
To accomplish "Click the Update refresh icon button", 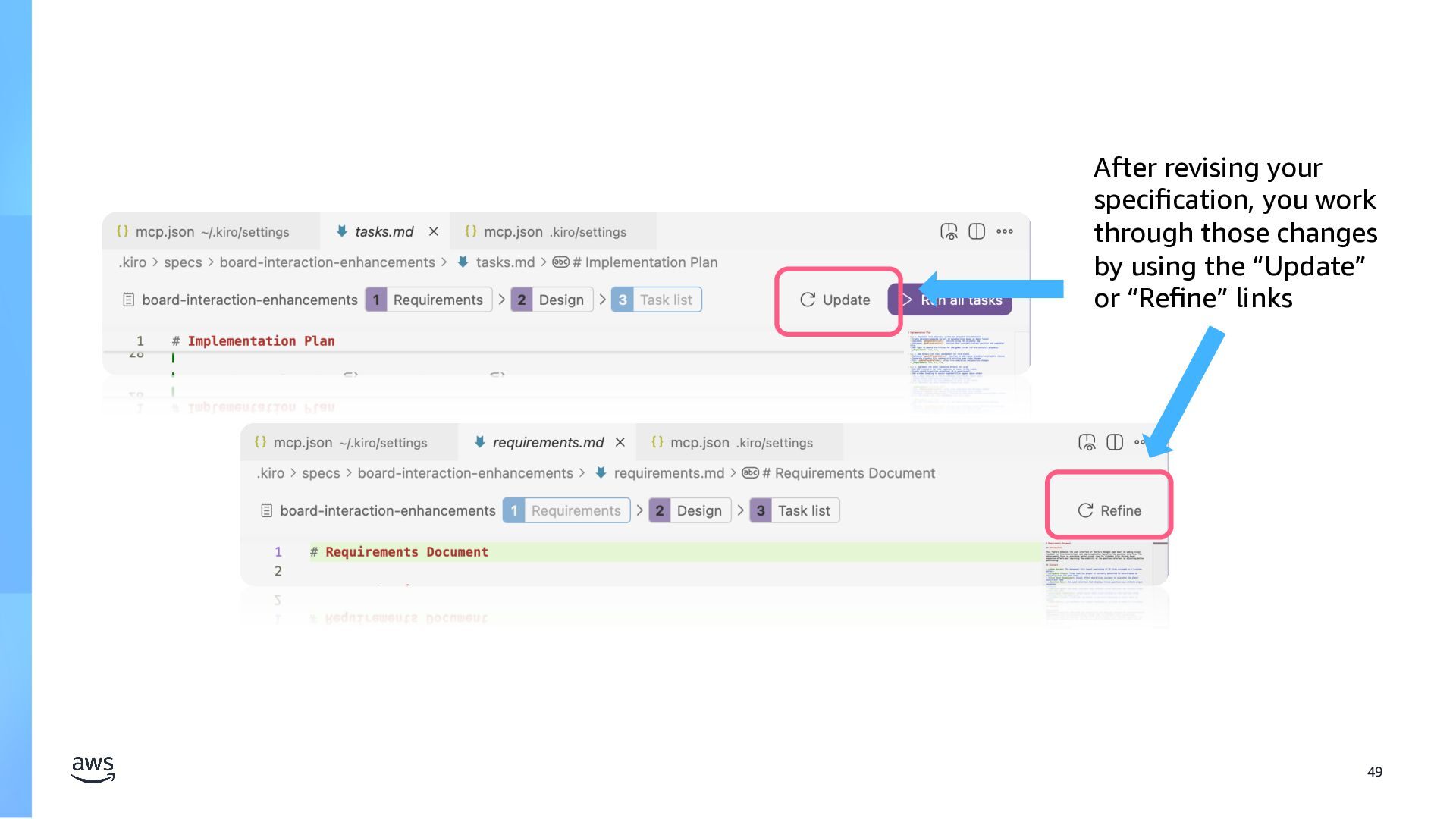I will coord(835,300).
